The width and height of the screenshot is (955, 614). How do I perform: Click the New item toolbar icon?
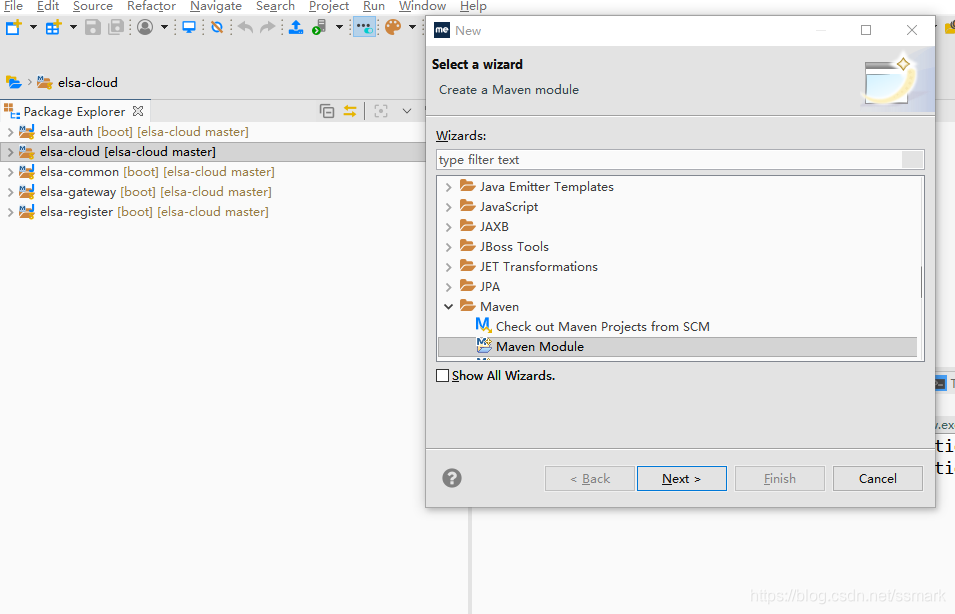tap(13, 27)
